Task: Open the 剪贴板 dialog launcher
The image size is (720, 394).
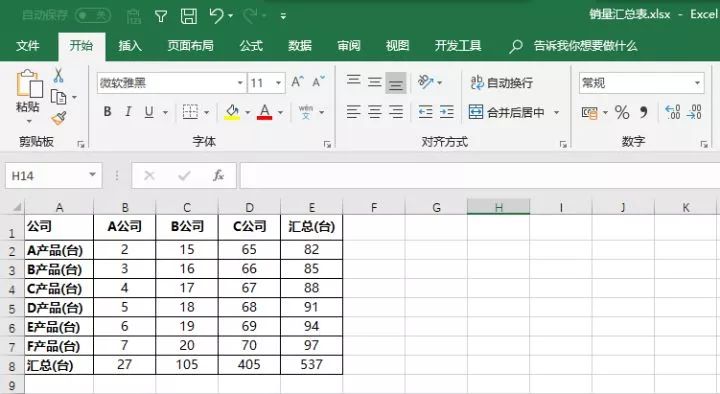Action: (x=81, y=144)
